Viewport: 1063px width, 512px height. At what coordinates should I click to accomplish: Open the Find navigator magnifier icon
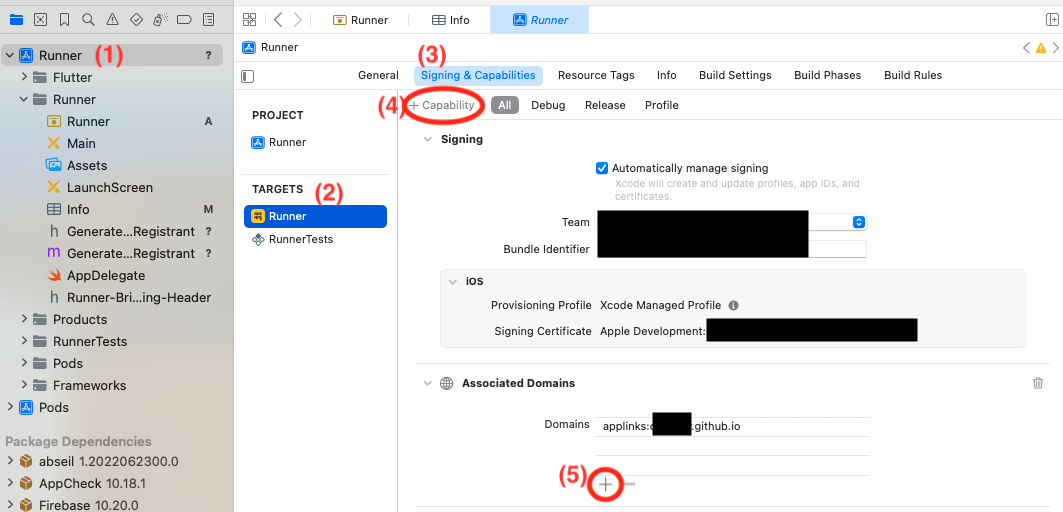point(88,20)
